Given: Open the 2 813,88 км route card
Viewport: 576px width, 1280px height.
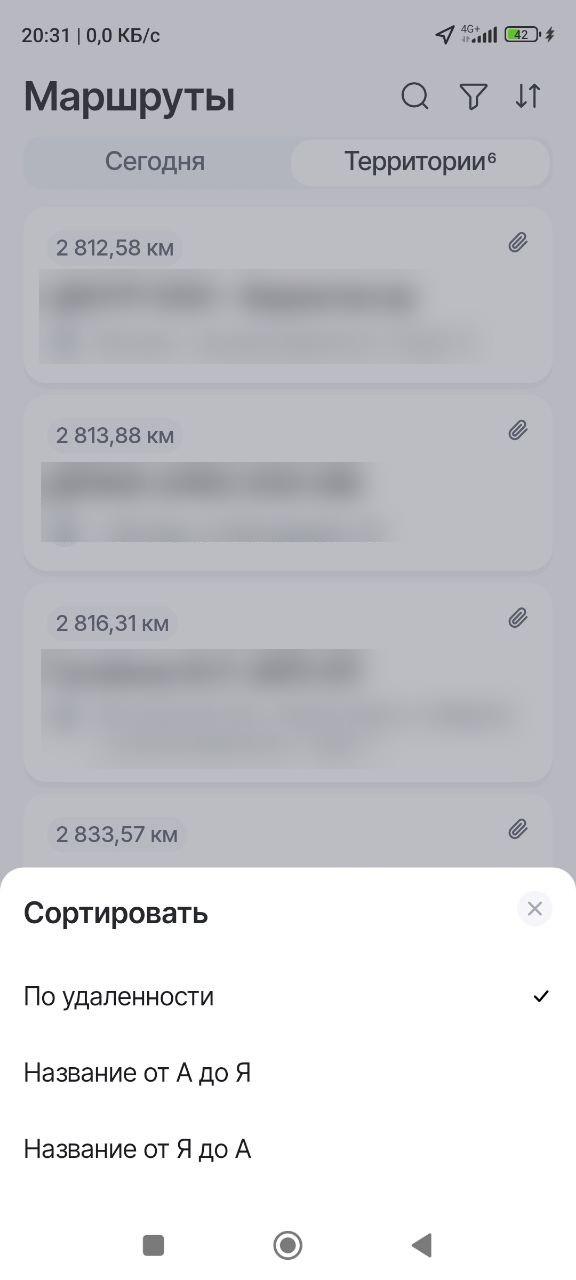Looking at the screenshot, I should [x=288, y=483].
